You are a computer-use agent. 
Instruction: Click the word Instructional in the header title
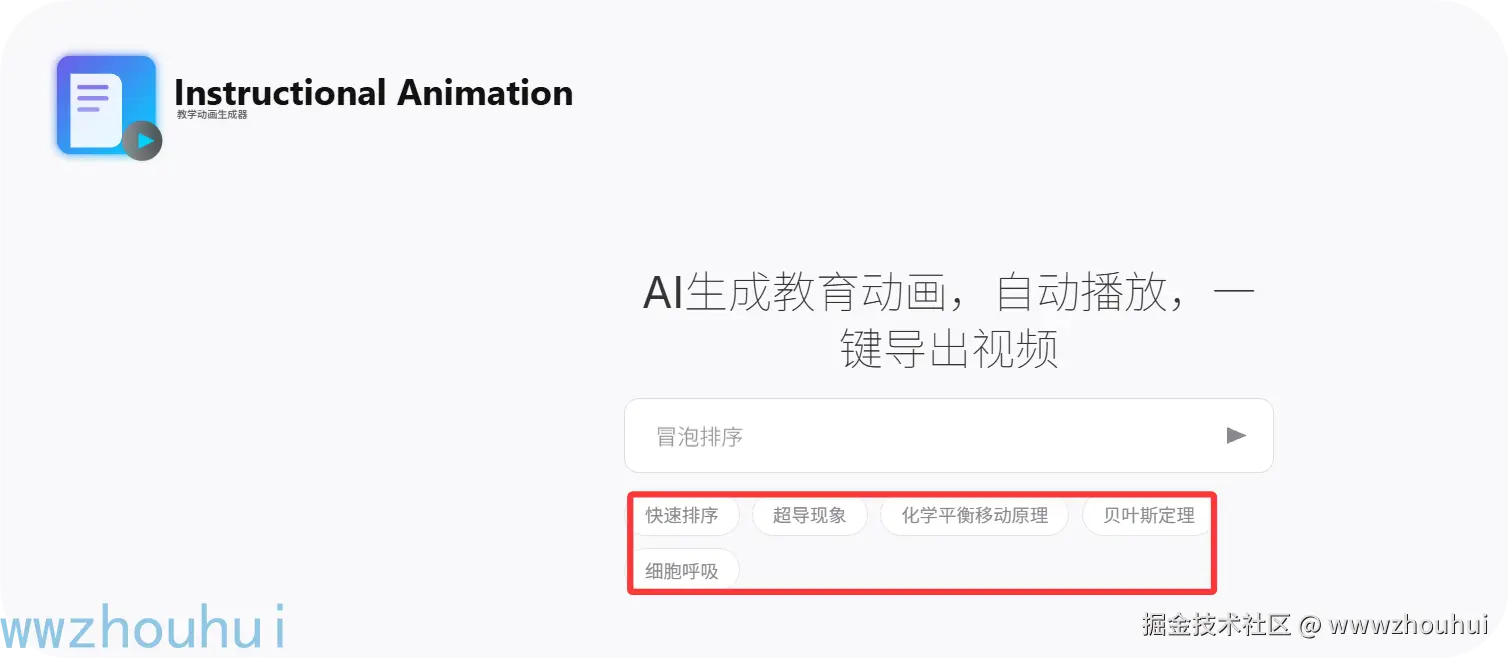(280, 93)
